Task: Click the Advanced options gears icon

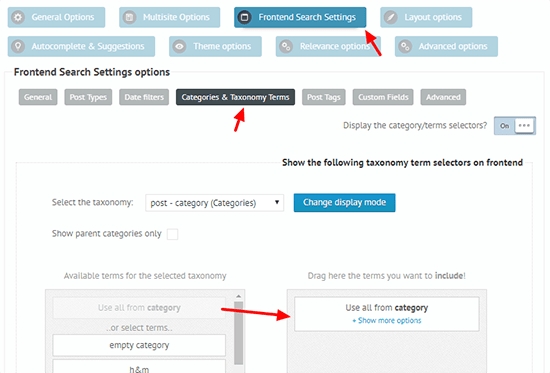Action: point(405,46)
